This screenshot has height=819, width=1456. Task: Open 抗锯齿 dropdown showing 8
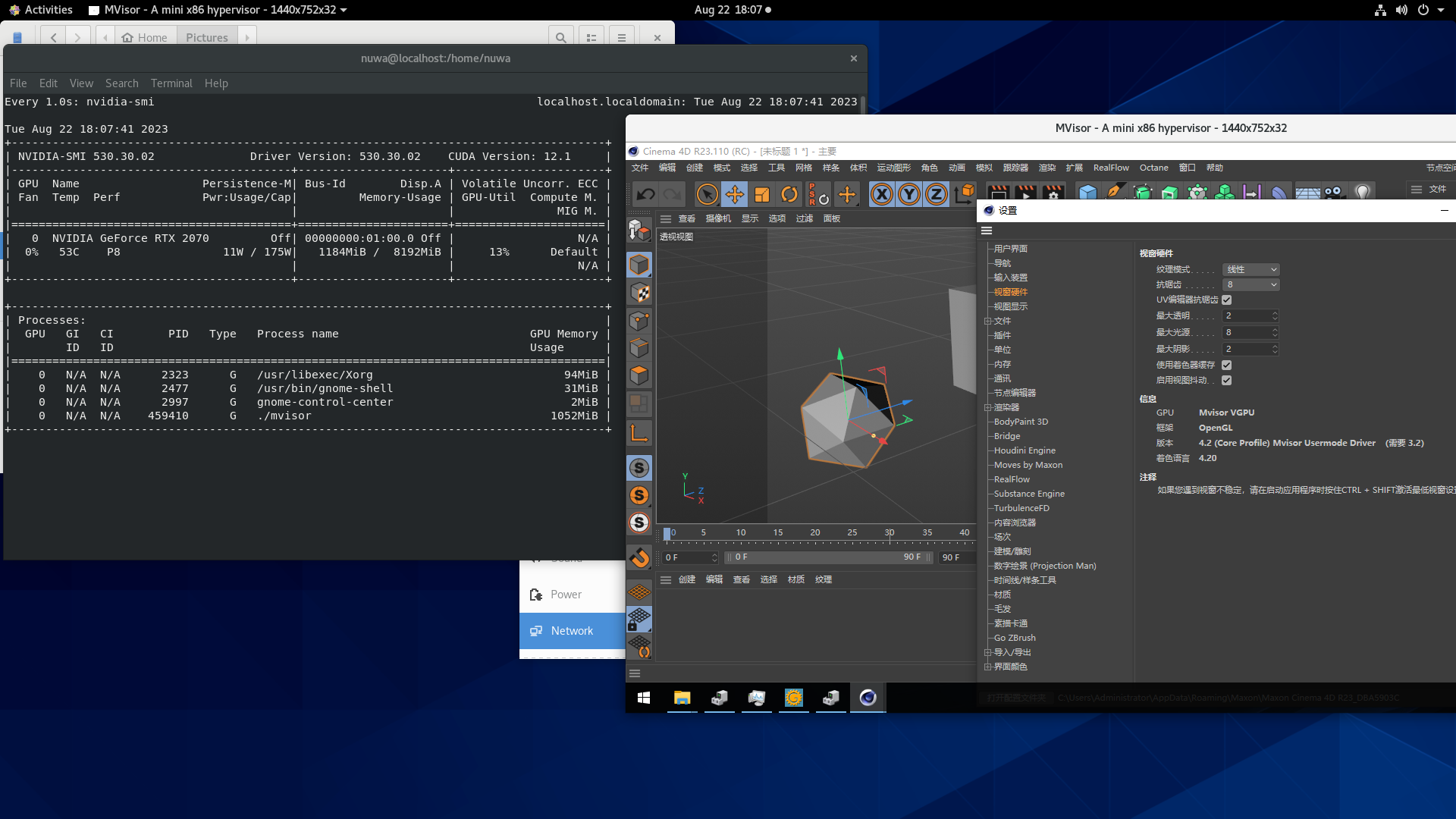click(x=1250, y=284)
